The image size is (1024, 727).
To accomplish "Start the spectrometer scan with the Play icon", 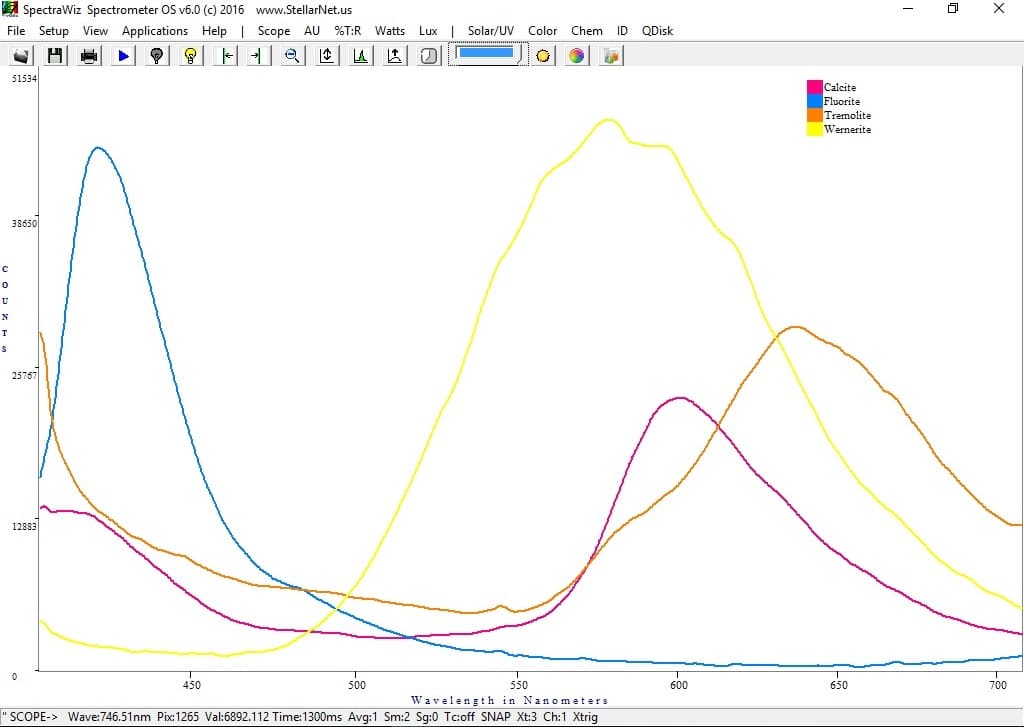I will [121, 55].
